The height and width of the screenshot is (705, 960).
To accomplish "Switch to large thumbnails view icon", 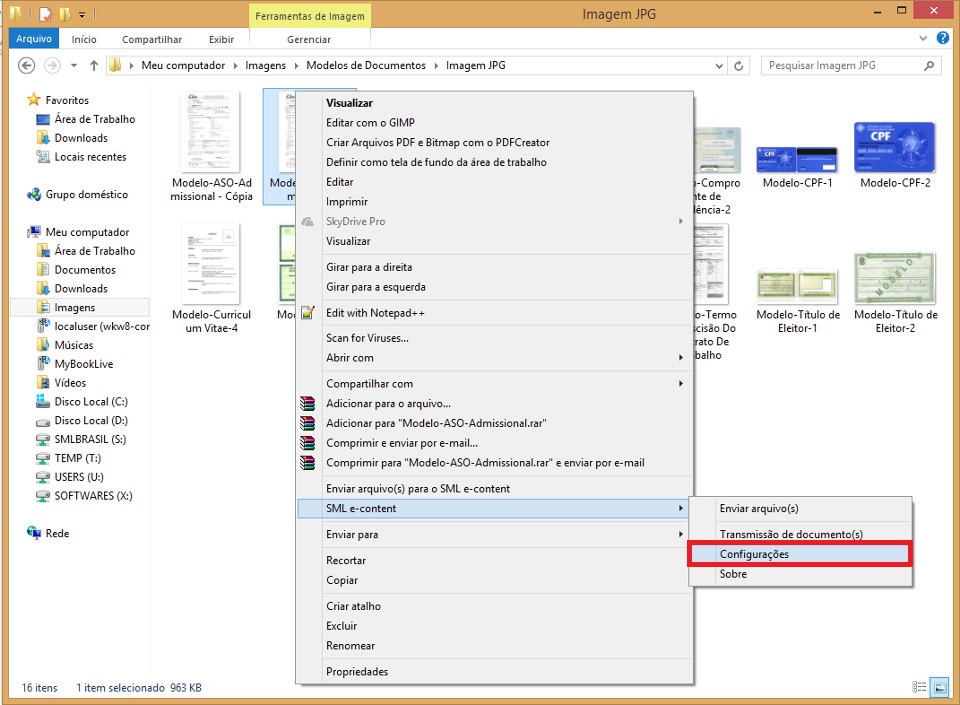I will tap(939, 688).
